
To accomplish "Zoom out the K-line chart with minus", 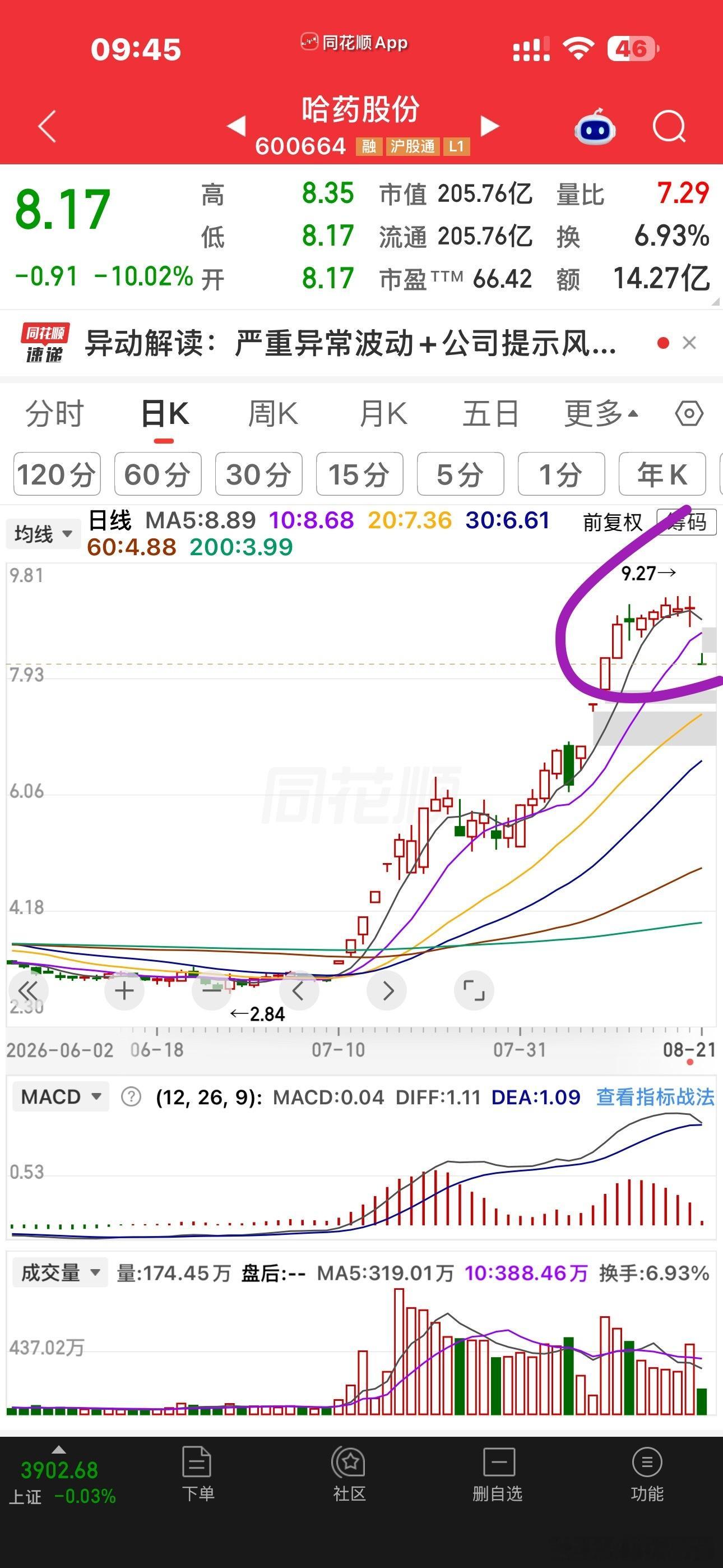I will tap(211, 990).
